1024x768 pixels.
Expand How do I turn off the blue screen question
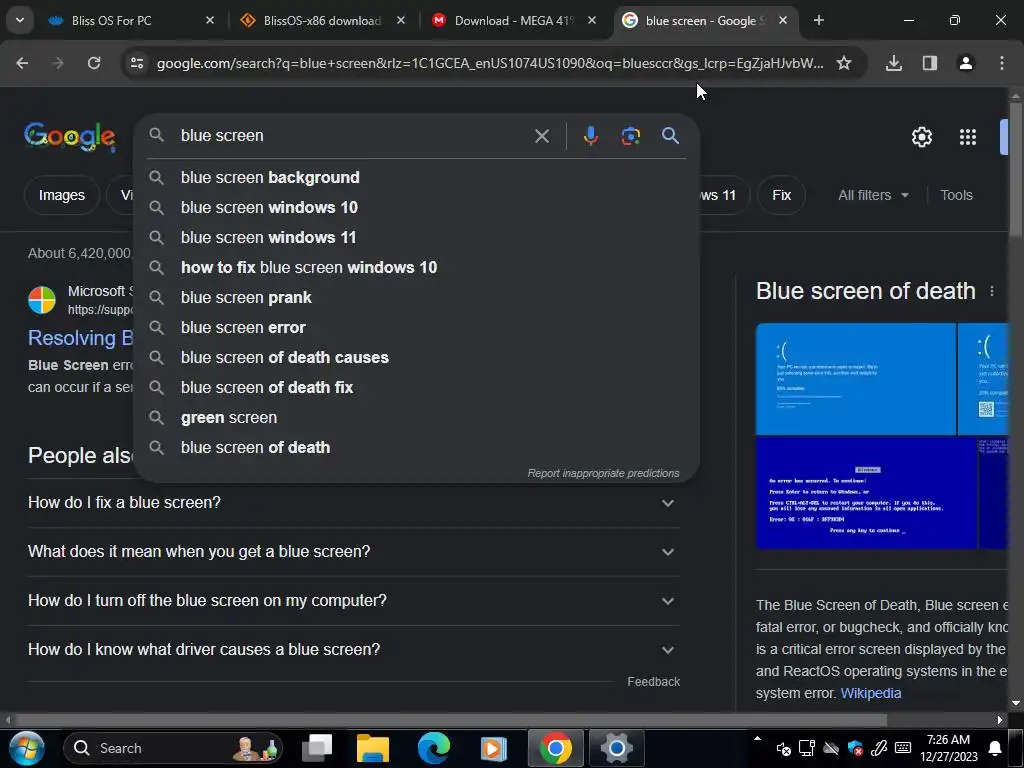[353, 601]
